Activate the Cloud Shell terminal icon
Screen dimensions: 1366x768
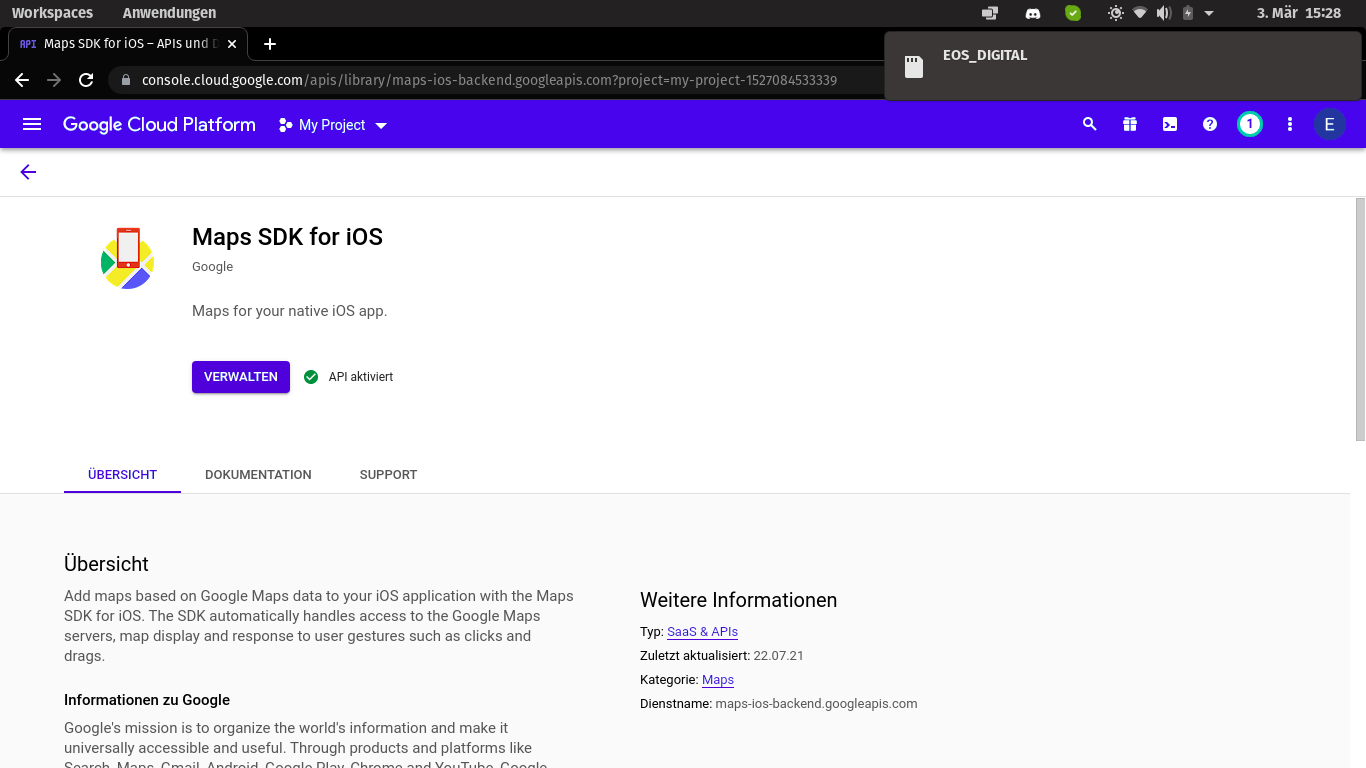coord(1170,124)
